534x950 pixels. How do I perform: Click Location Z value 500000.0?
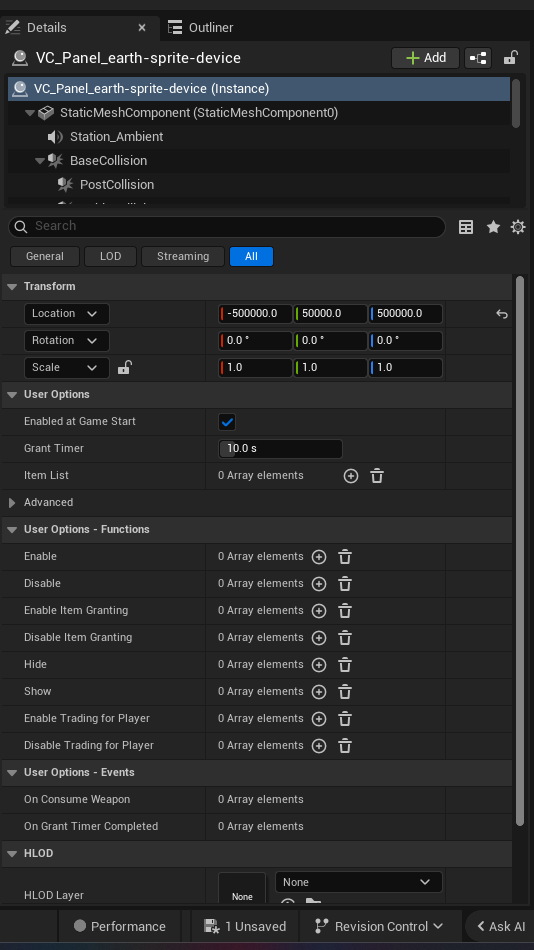(x=406, y=313)
